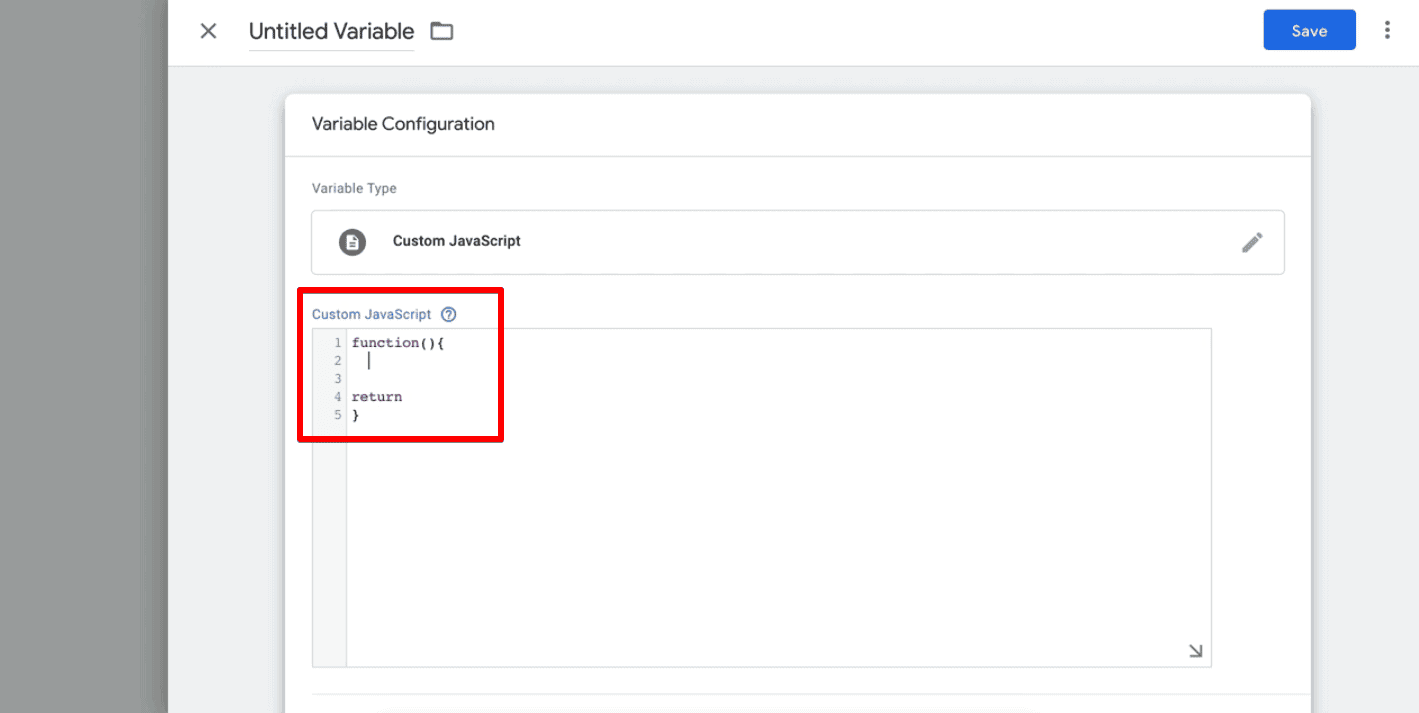Click the pencil icon to edit variable type
The image size is (1419, 713).
point(1252,242)
